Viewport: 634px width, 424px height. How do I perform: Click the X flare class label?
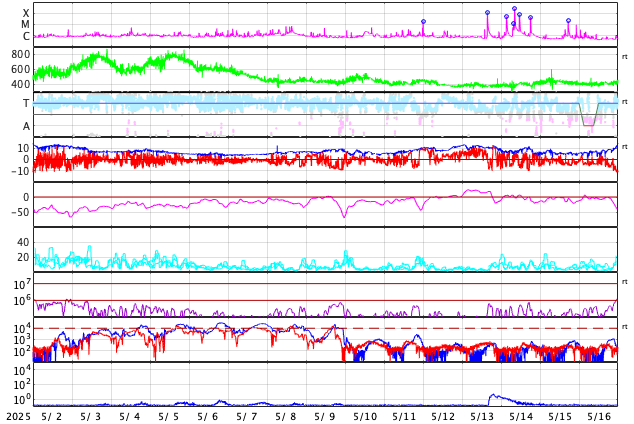point(26,13)
